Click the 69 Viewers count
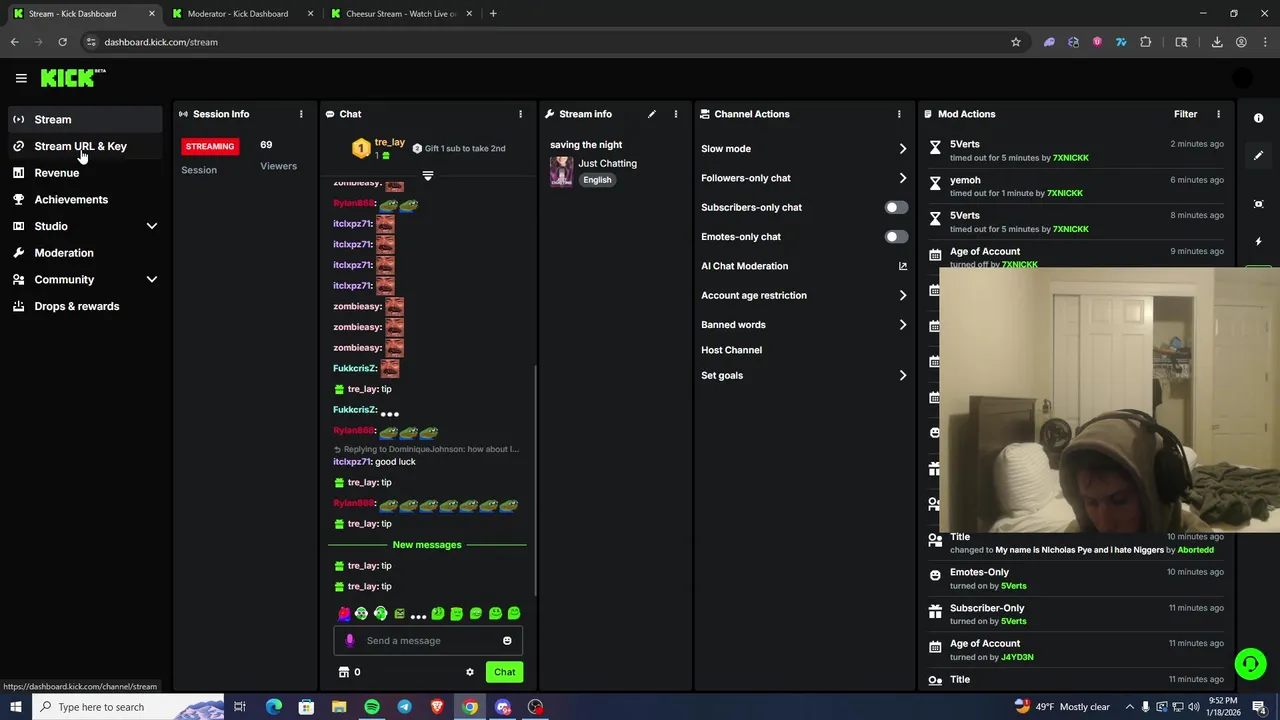The image size is (1280, 720). [x=277, y=155]
